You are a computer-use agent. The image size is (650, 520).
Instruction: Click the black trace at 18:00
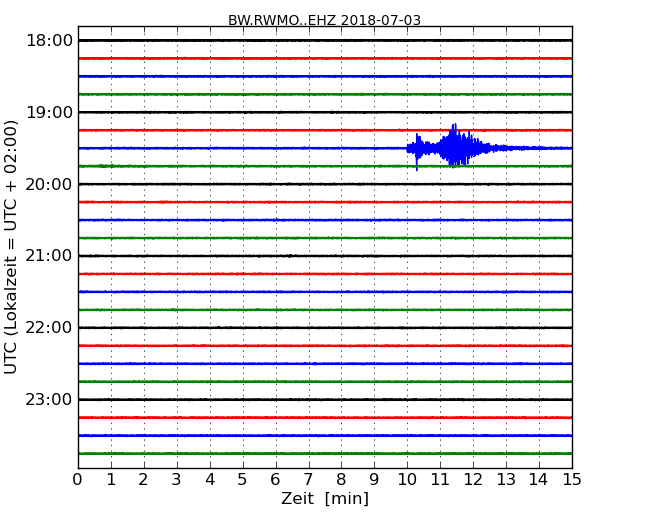[325, 41]
